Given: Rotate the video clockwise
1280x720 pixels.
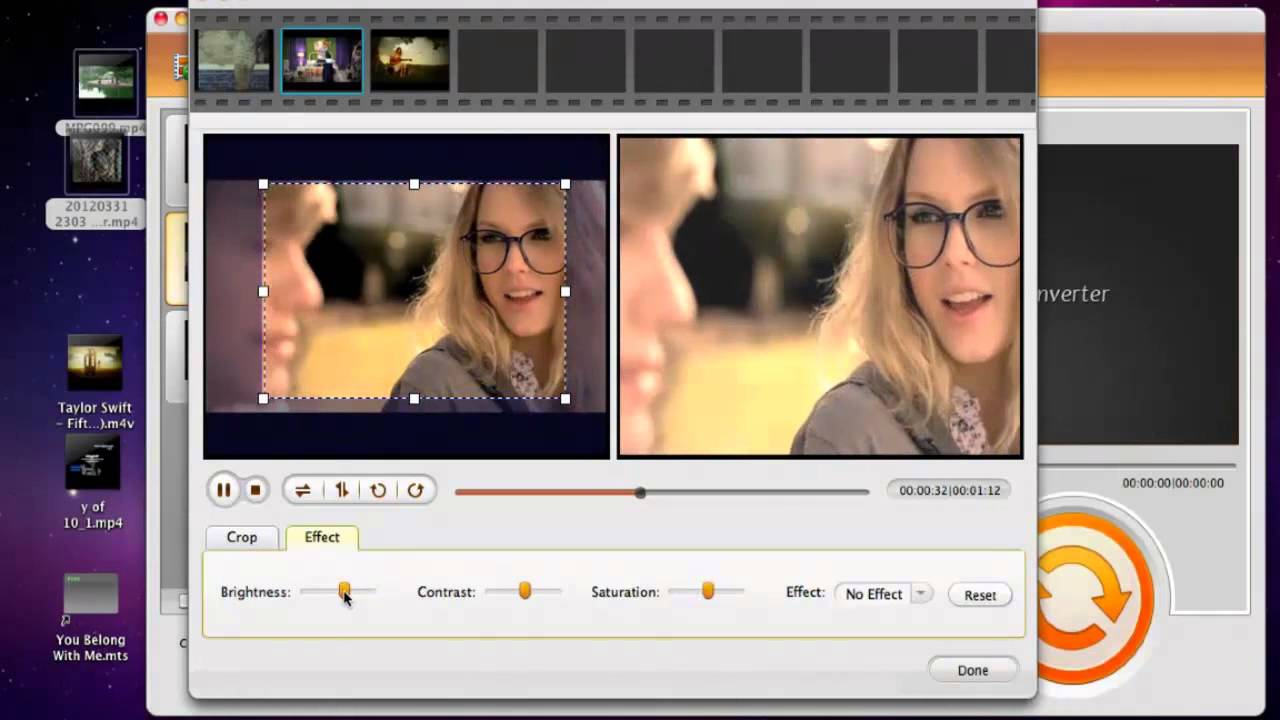Looking at the screenshot, I should click(415, 490).
